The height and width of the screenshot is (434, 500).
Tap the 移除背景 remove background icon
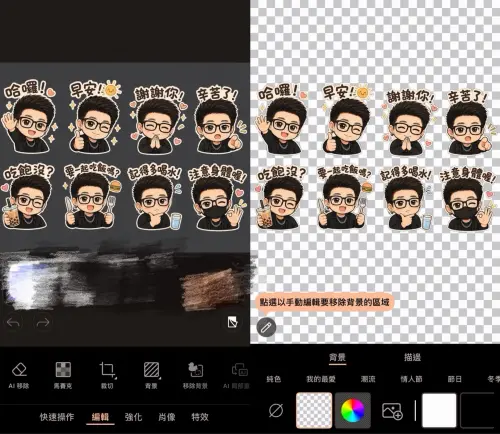click(x=195, y=375)
